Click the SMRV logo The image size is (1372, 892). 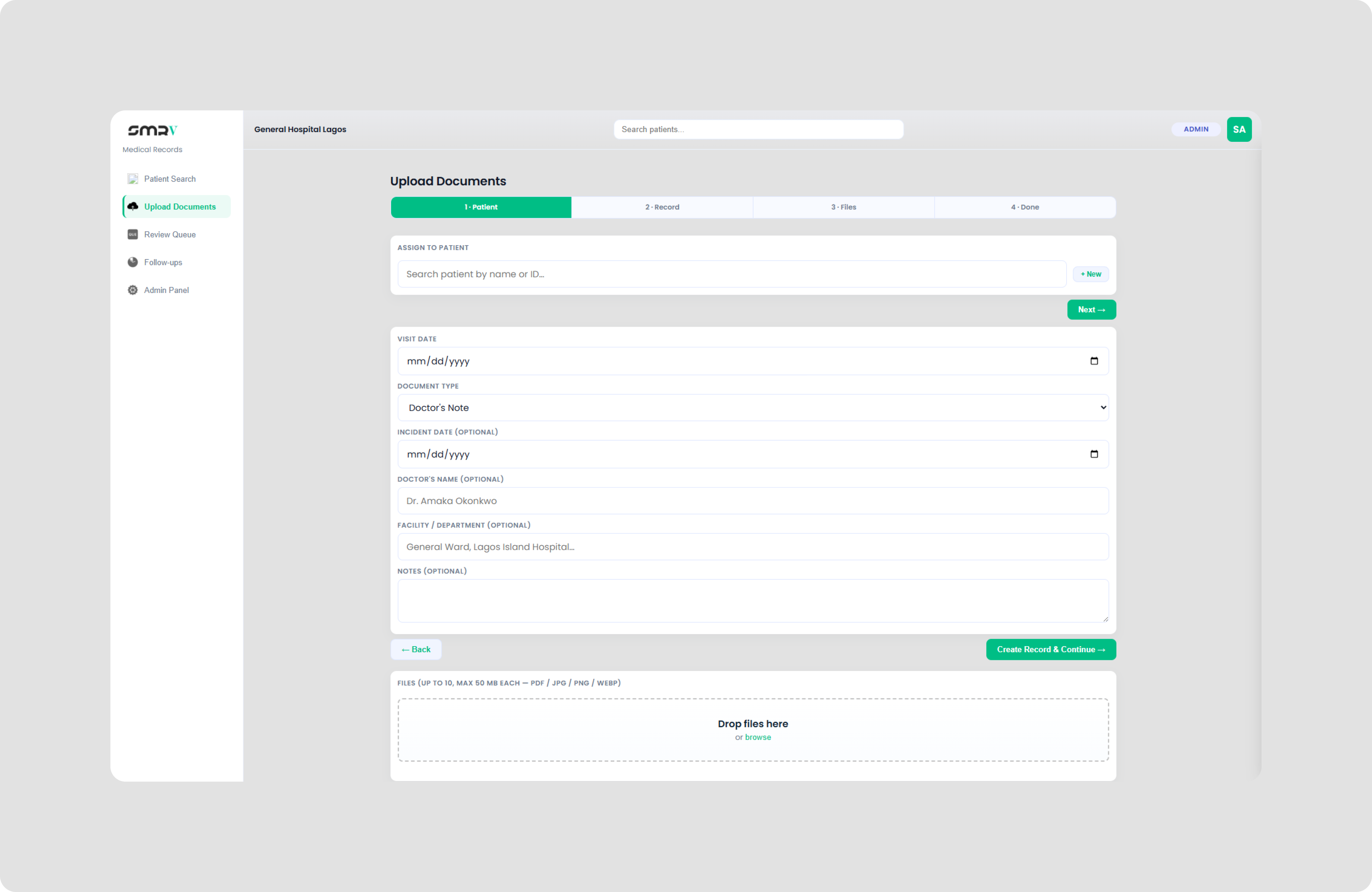tap(152, 130)
